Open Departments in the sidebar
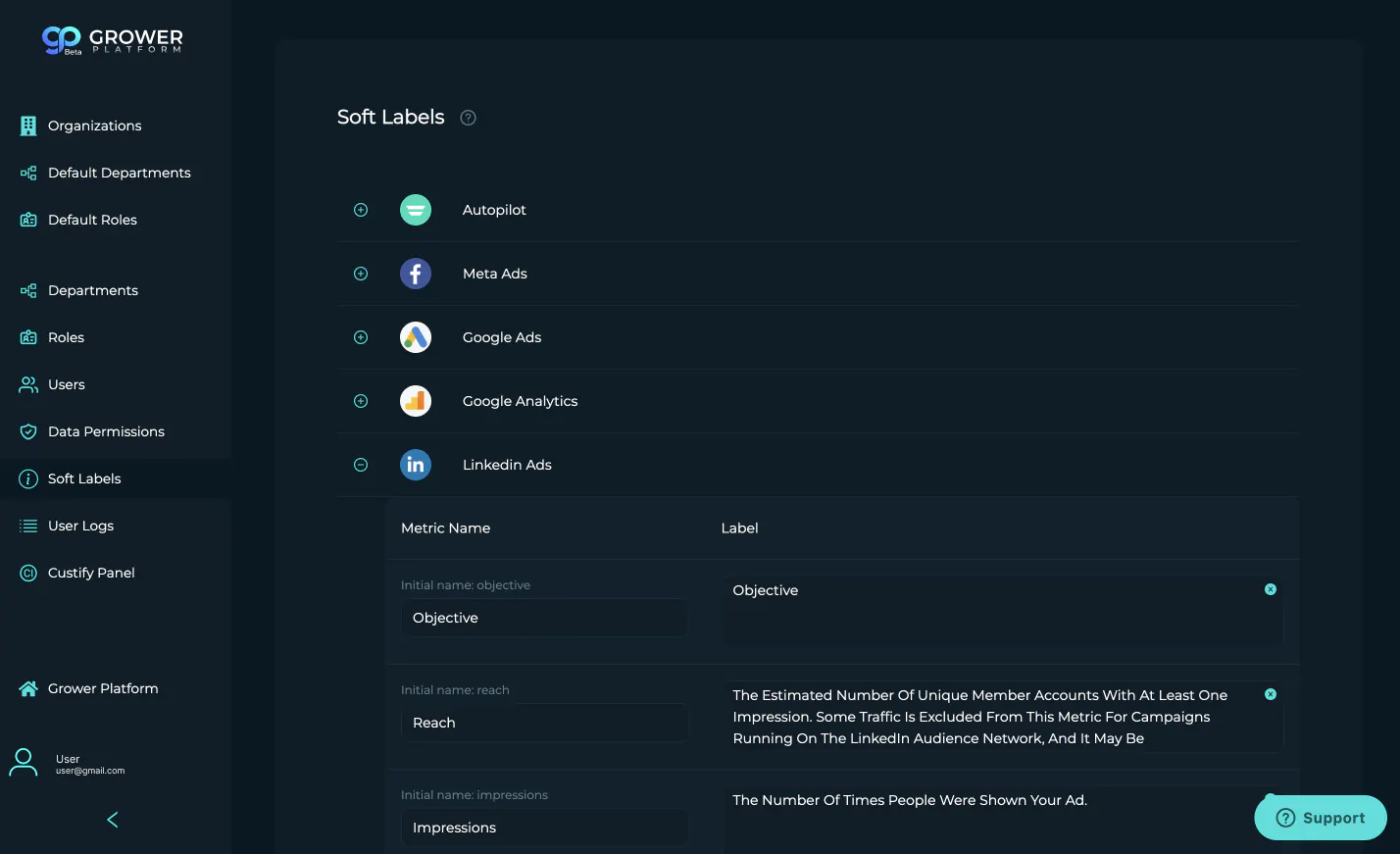The image size is (1400, 854). [116, 290]
